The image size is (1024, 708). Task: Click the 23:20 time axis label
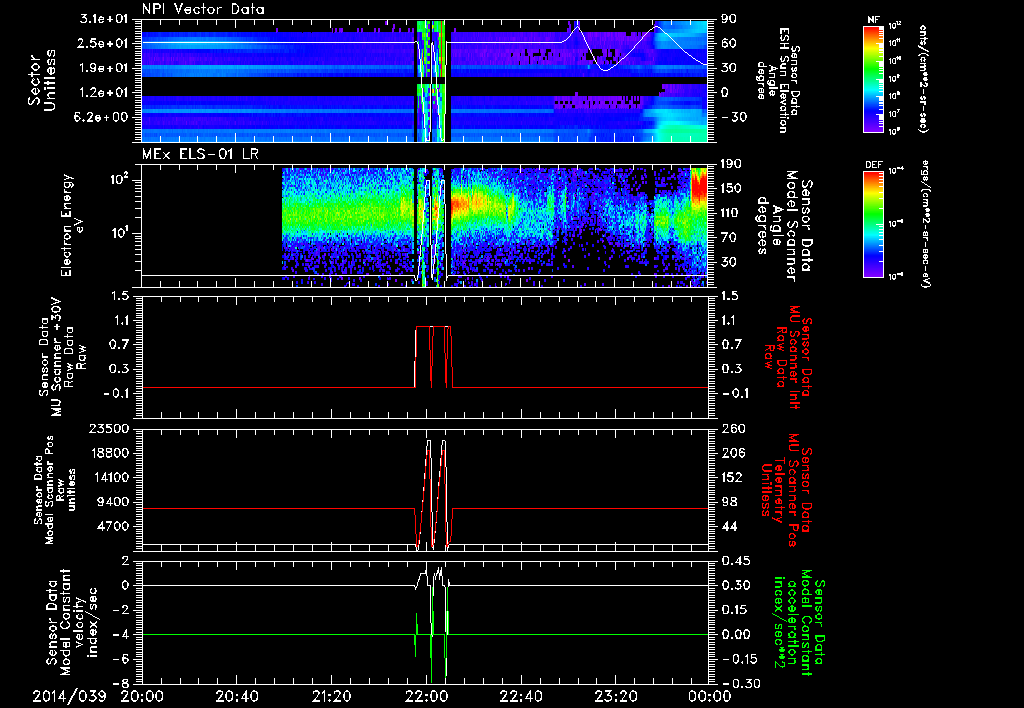(615, 696)
